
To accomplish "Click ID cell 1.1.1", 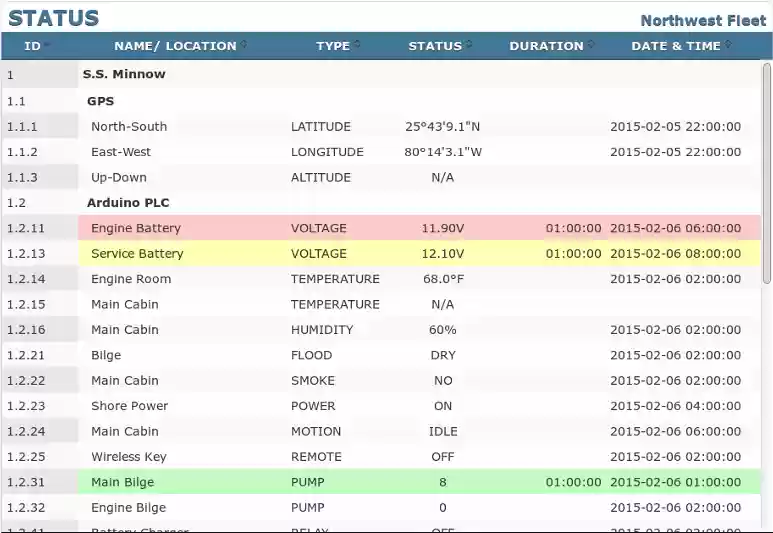I will click(x=22, y=127).
